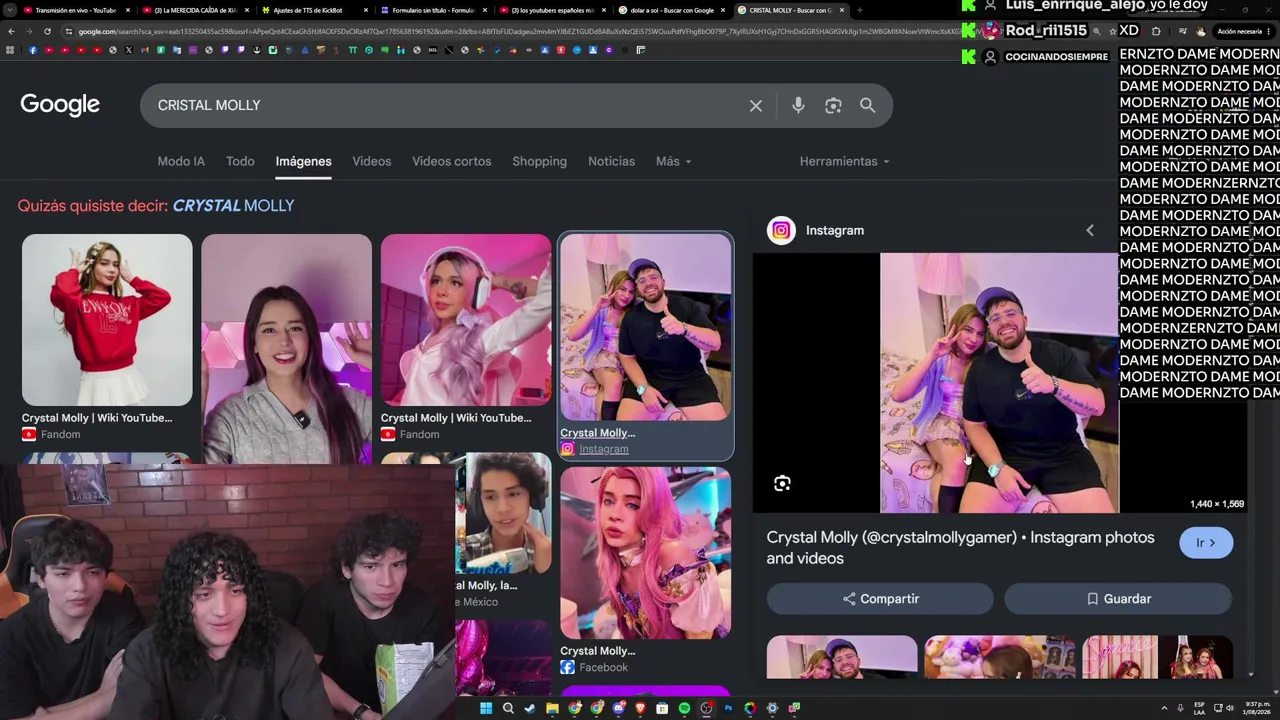Go to Google home via the logo
The image size is (1280, 720).
tap(60, 105)
